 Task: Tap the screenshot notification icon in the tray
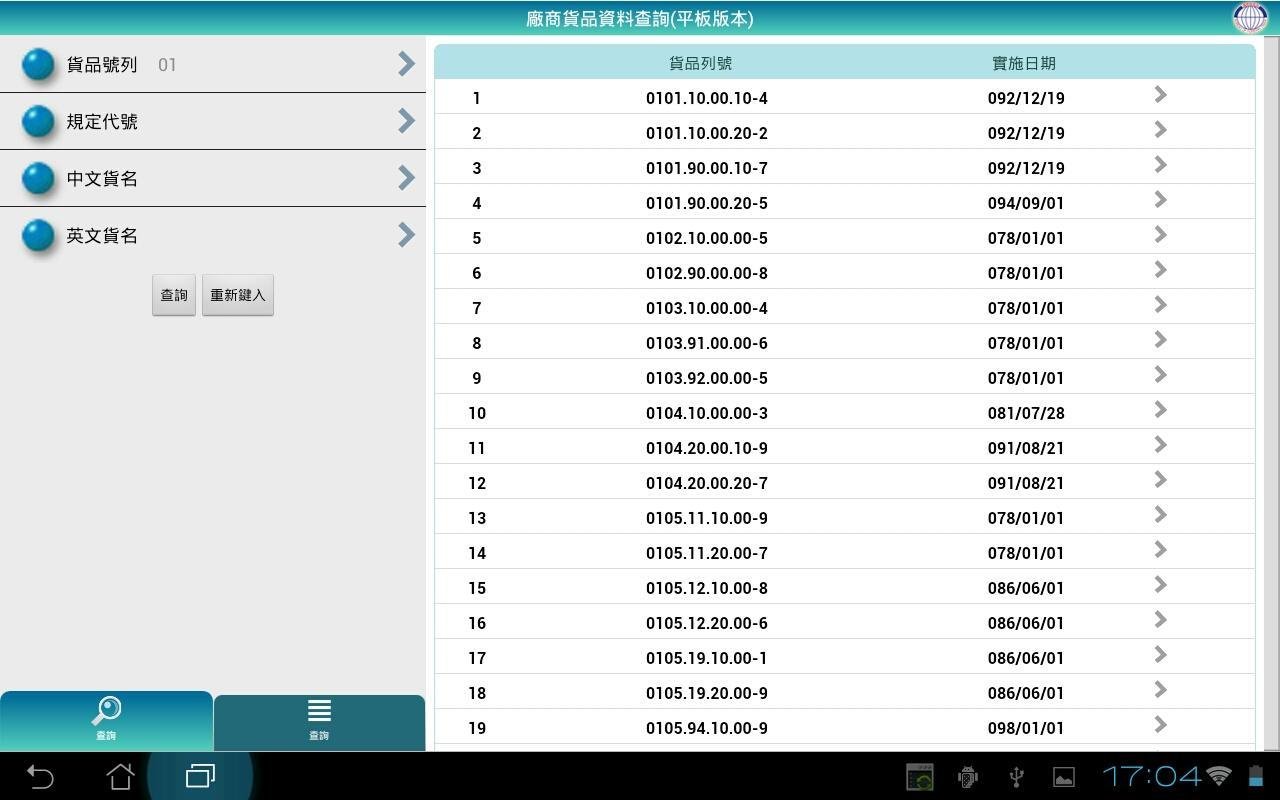coord(919,776)
